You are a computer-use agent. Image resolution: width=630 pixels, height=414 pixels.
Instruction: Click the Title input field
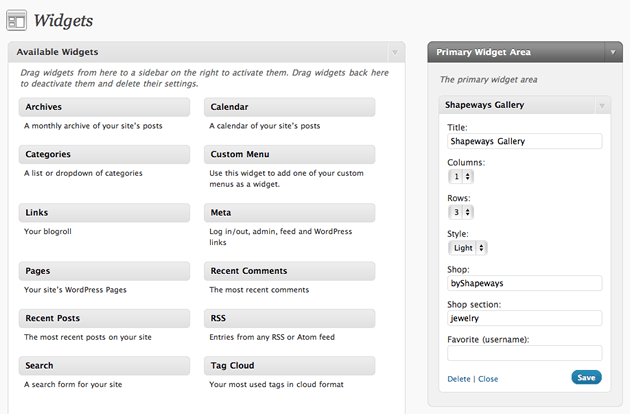click(x=525, y=141)
